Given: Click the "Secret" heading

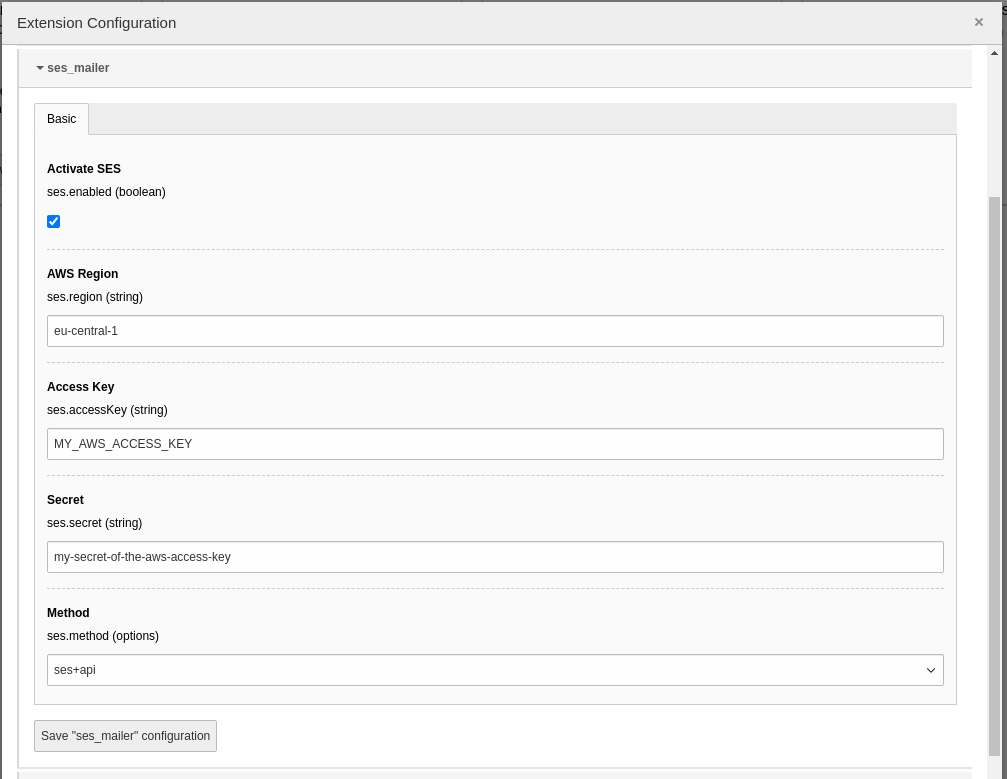Looking at the screenshot, I should point(66,500).
